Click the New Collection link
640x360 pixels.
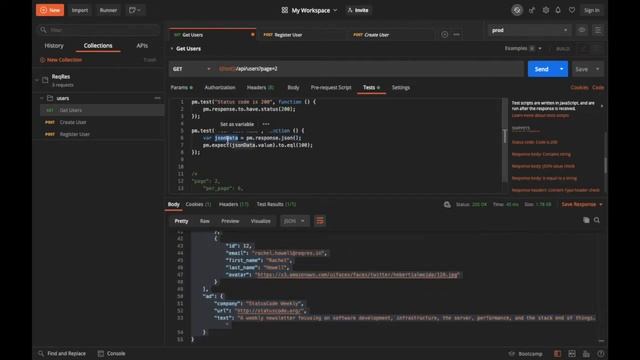[61, 60]
